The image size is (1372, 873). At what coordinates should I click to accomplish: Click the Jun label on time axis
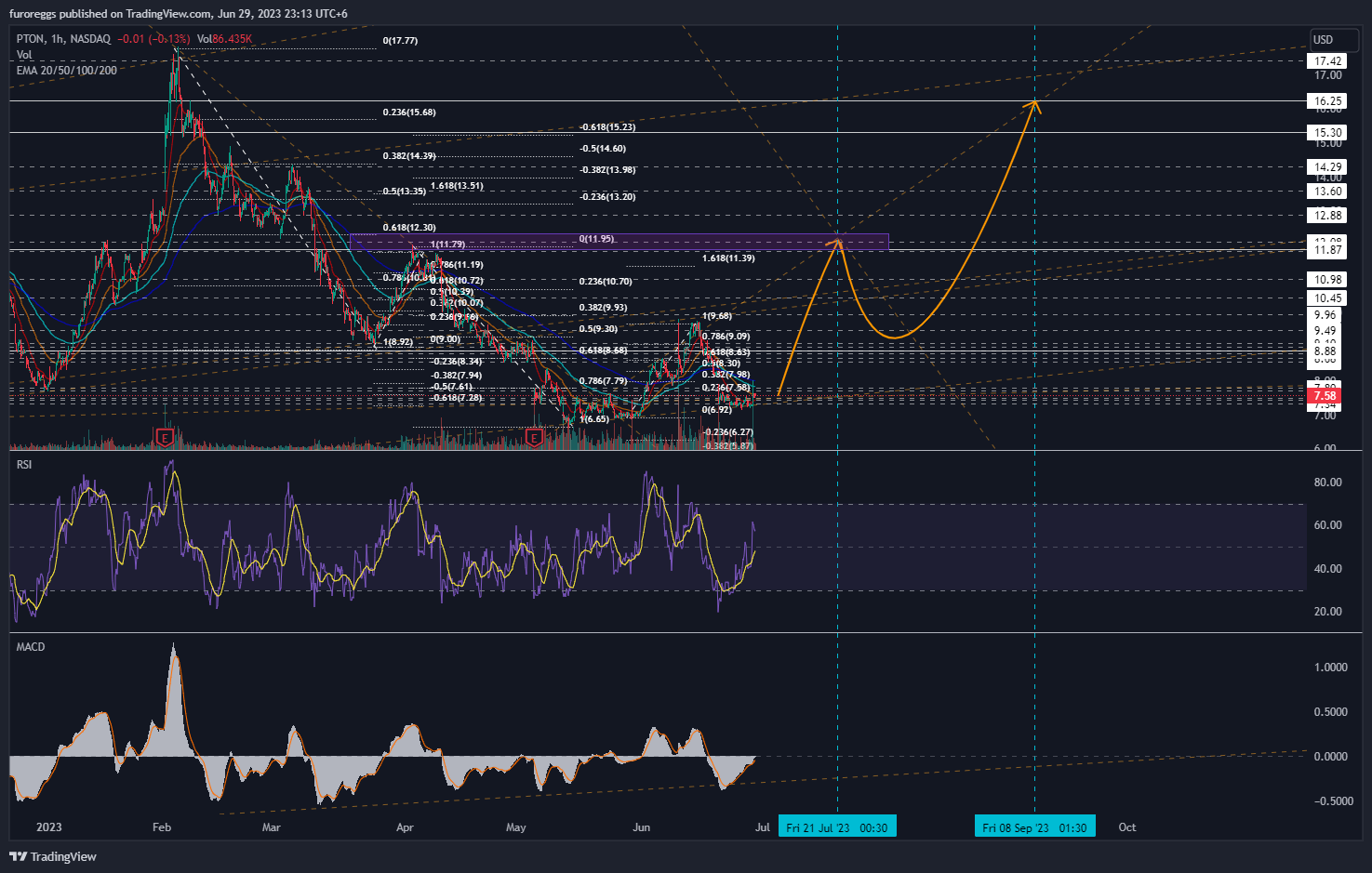[x=641, y=827]
